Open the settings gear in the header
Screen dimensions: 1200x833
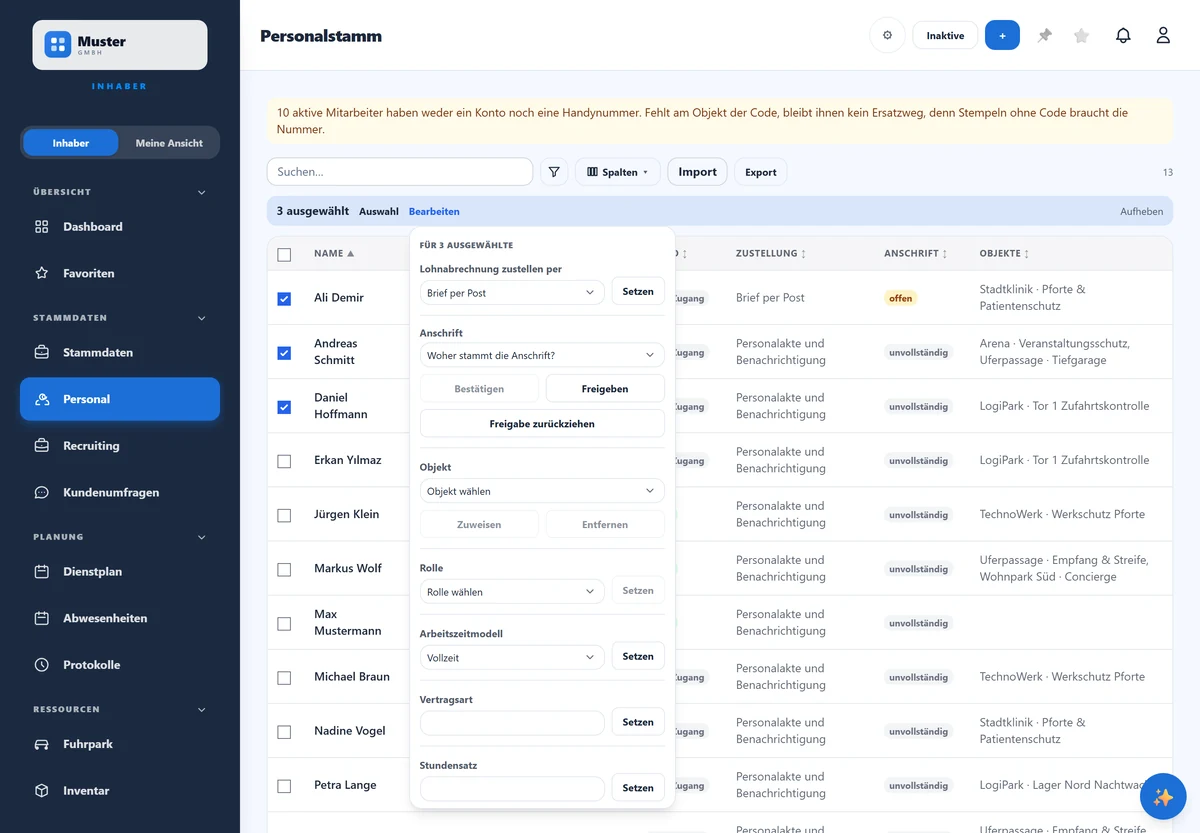[x=887, y=35]
